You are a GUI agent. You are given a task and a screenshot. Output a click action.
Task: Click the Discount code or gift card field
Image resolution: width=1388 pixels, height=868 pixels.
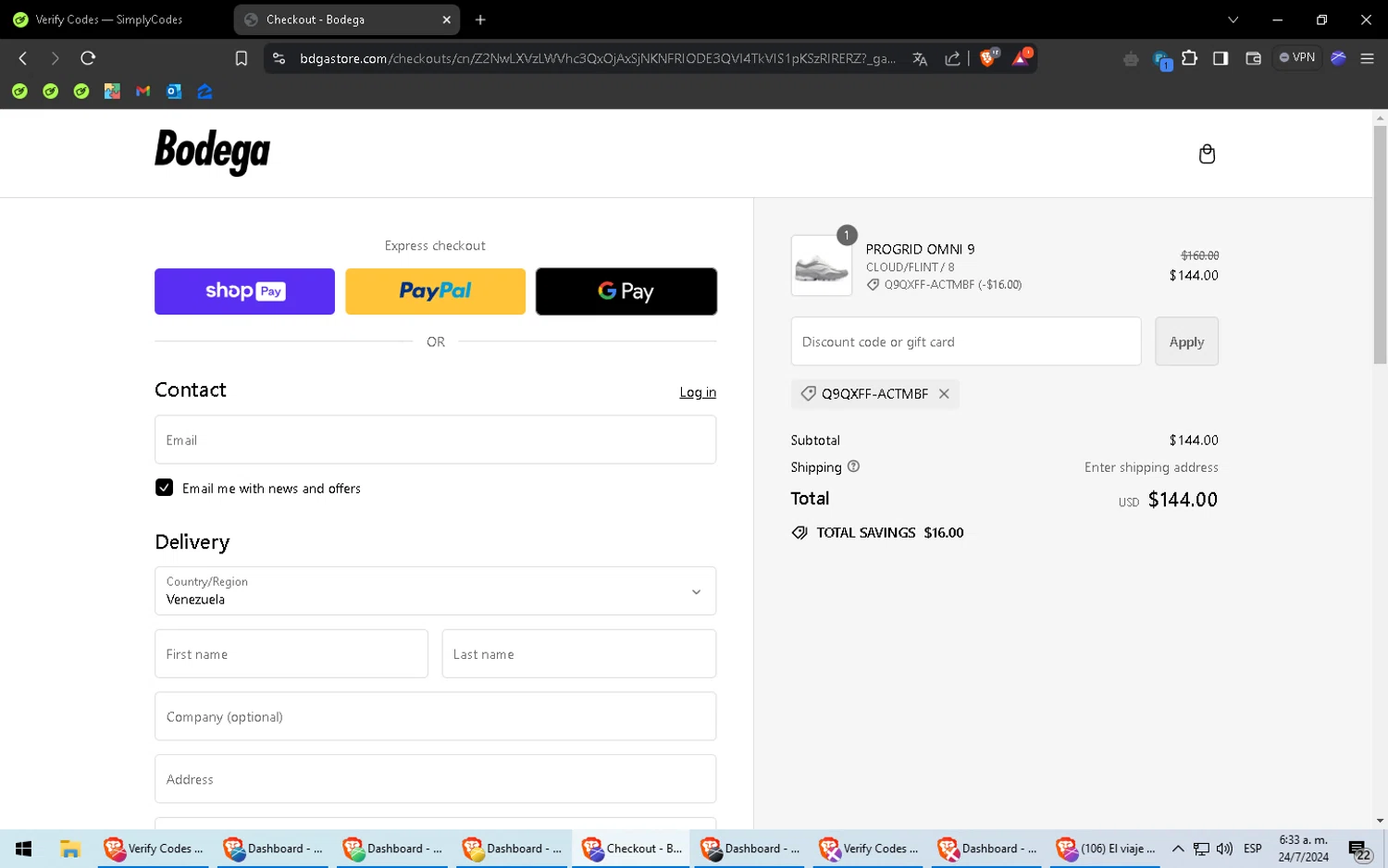click(x=966, y=341)
